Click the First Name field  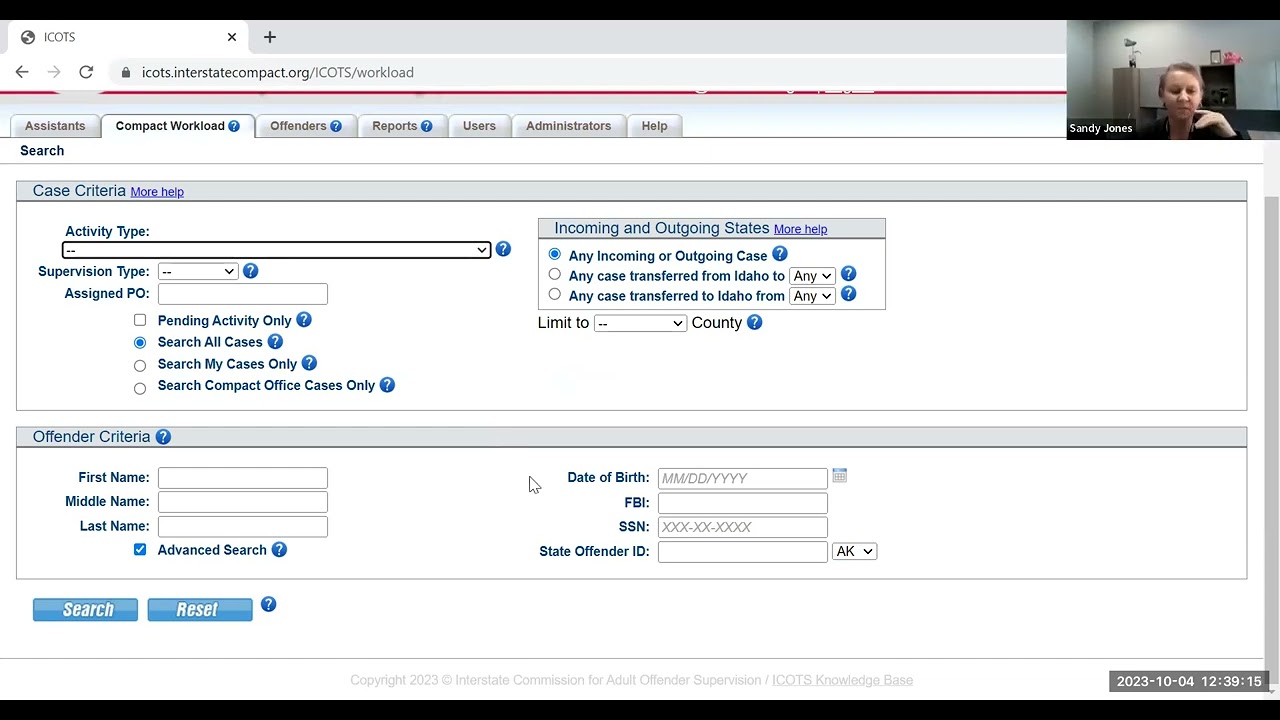[243, 478]
